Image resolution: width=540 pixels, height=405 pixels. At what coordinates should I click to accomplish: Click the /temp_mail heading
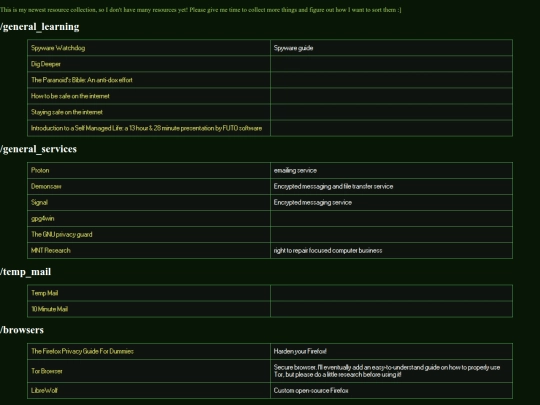[x=25, y=272]
